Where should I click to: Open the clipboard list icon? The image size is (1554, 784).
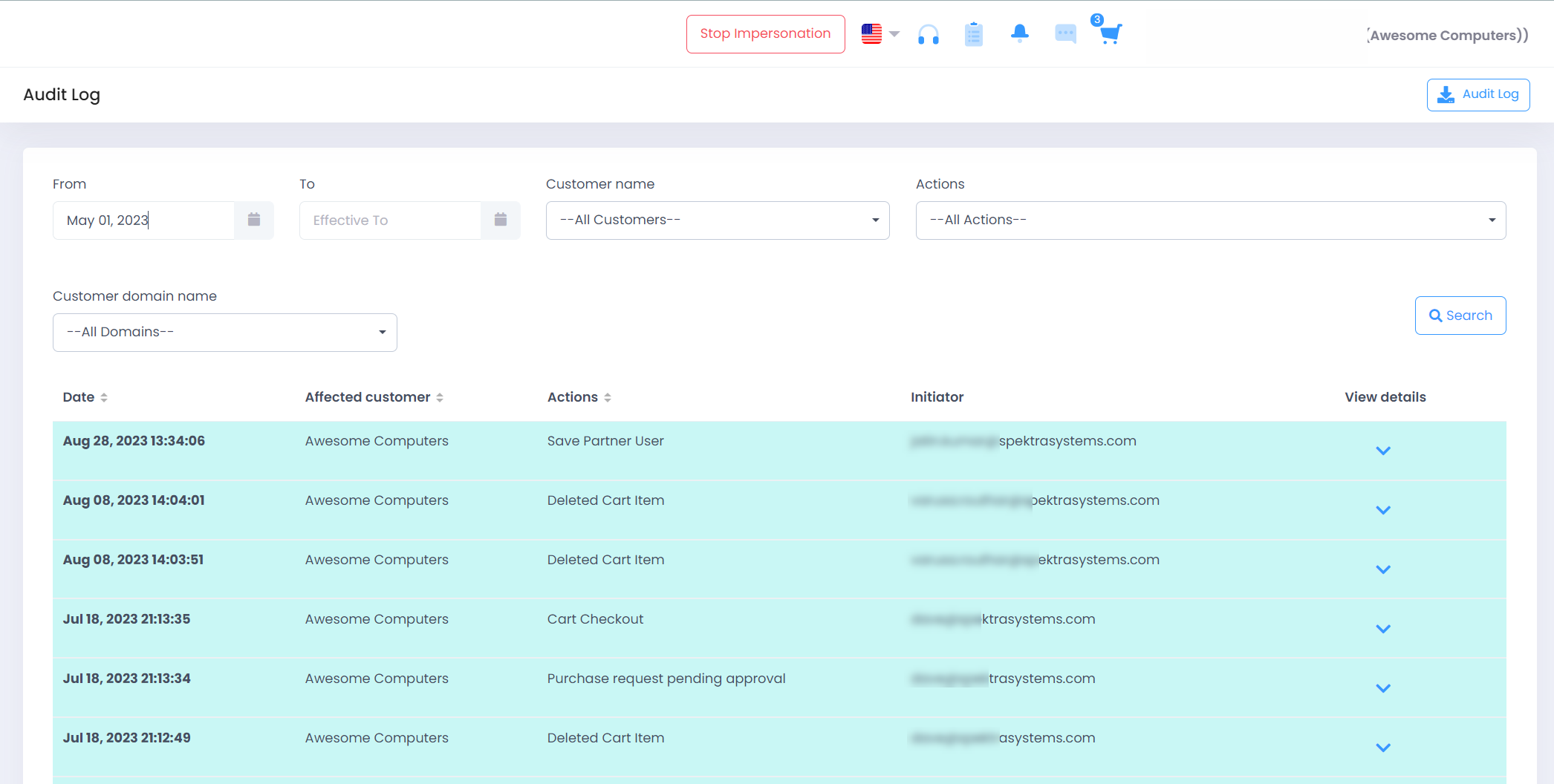click(974, 34)
